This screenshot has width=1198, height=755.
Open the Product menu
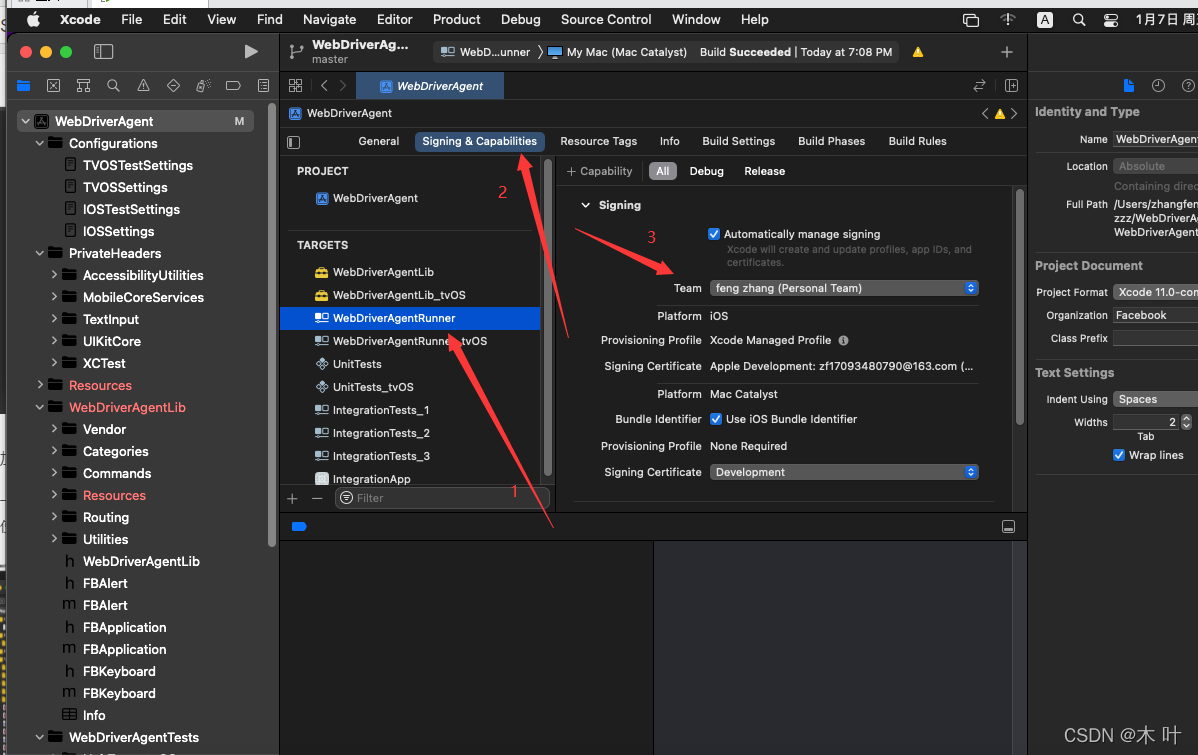tap(456, 19)
